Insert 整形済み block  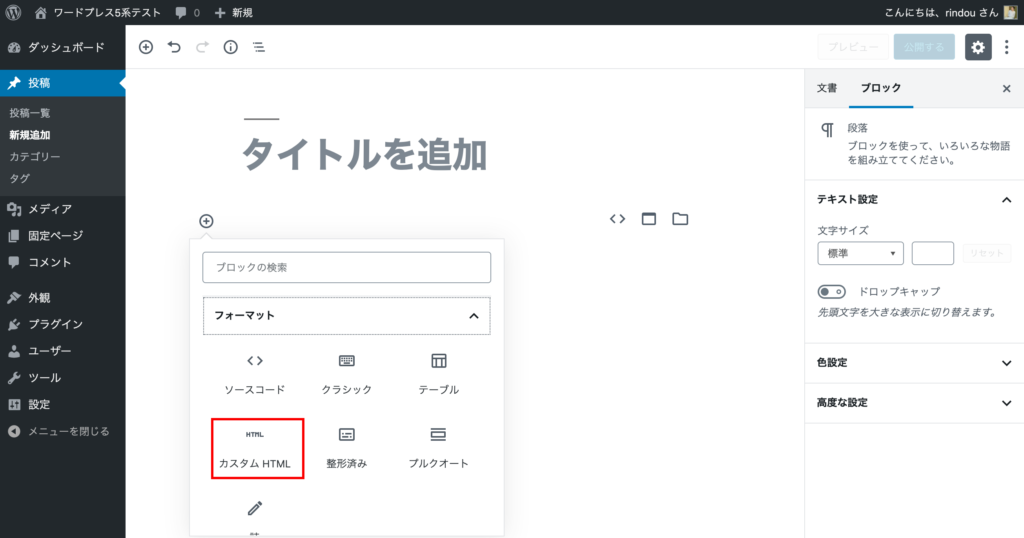pyautogui.click(x=347, y=449)
